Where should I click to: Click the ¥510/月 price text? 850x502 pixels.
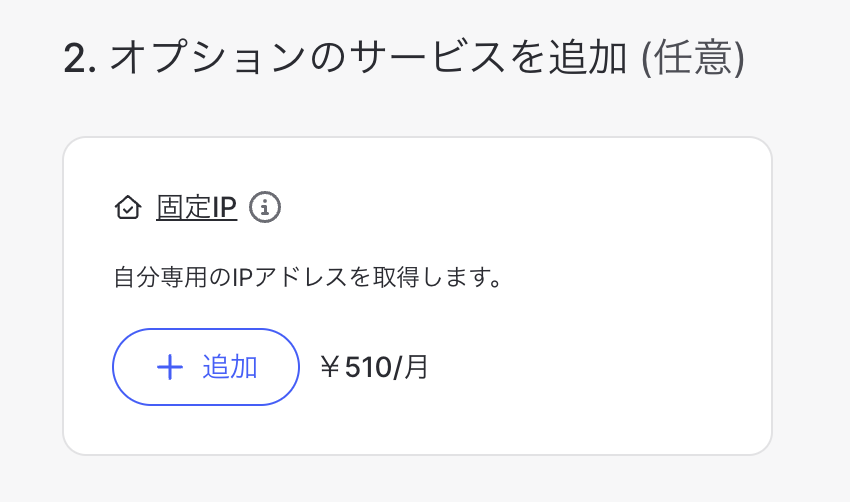[x=373, y=367]
